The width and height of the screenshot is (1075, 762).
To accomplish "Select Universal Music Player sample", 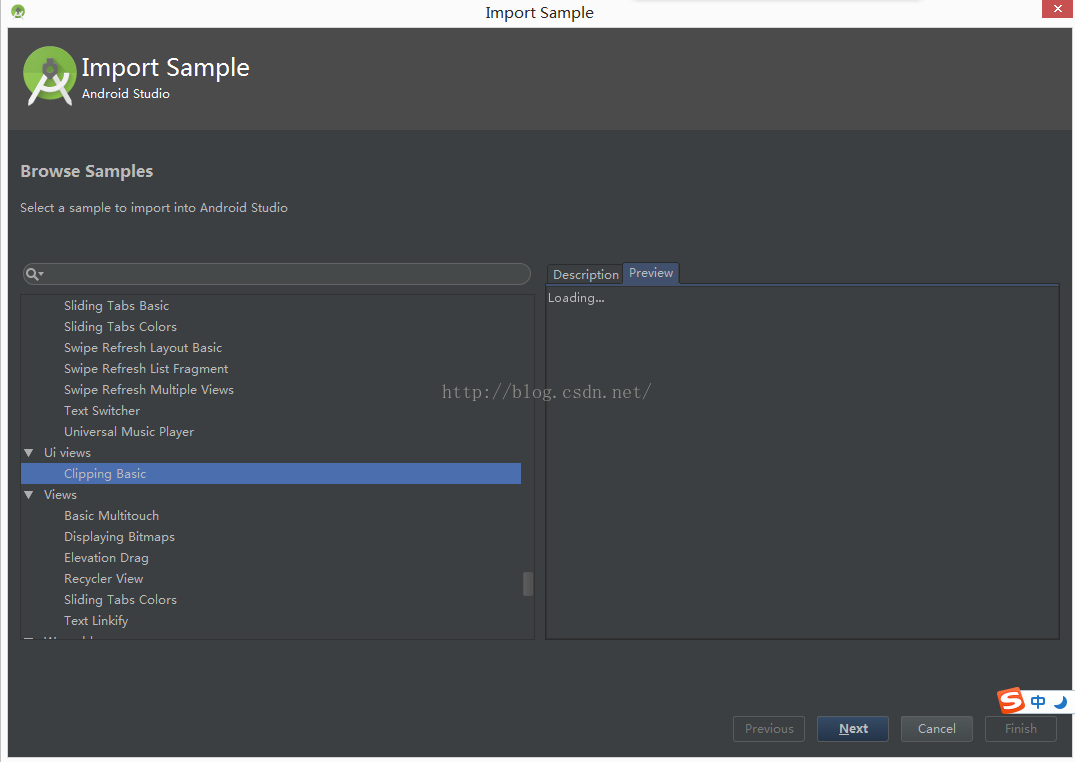I will 129,431.
